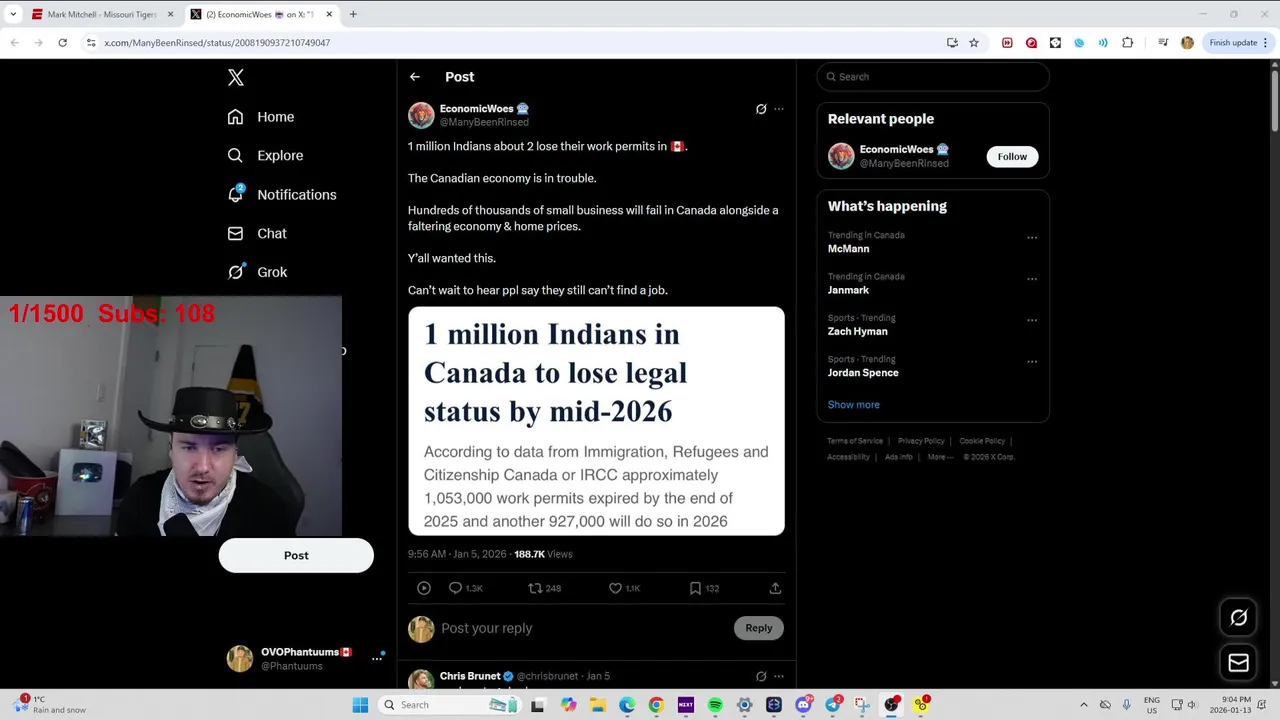Open Terms of Service link
The width and height of the screenshot is (1280, 720).
855,441
